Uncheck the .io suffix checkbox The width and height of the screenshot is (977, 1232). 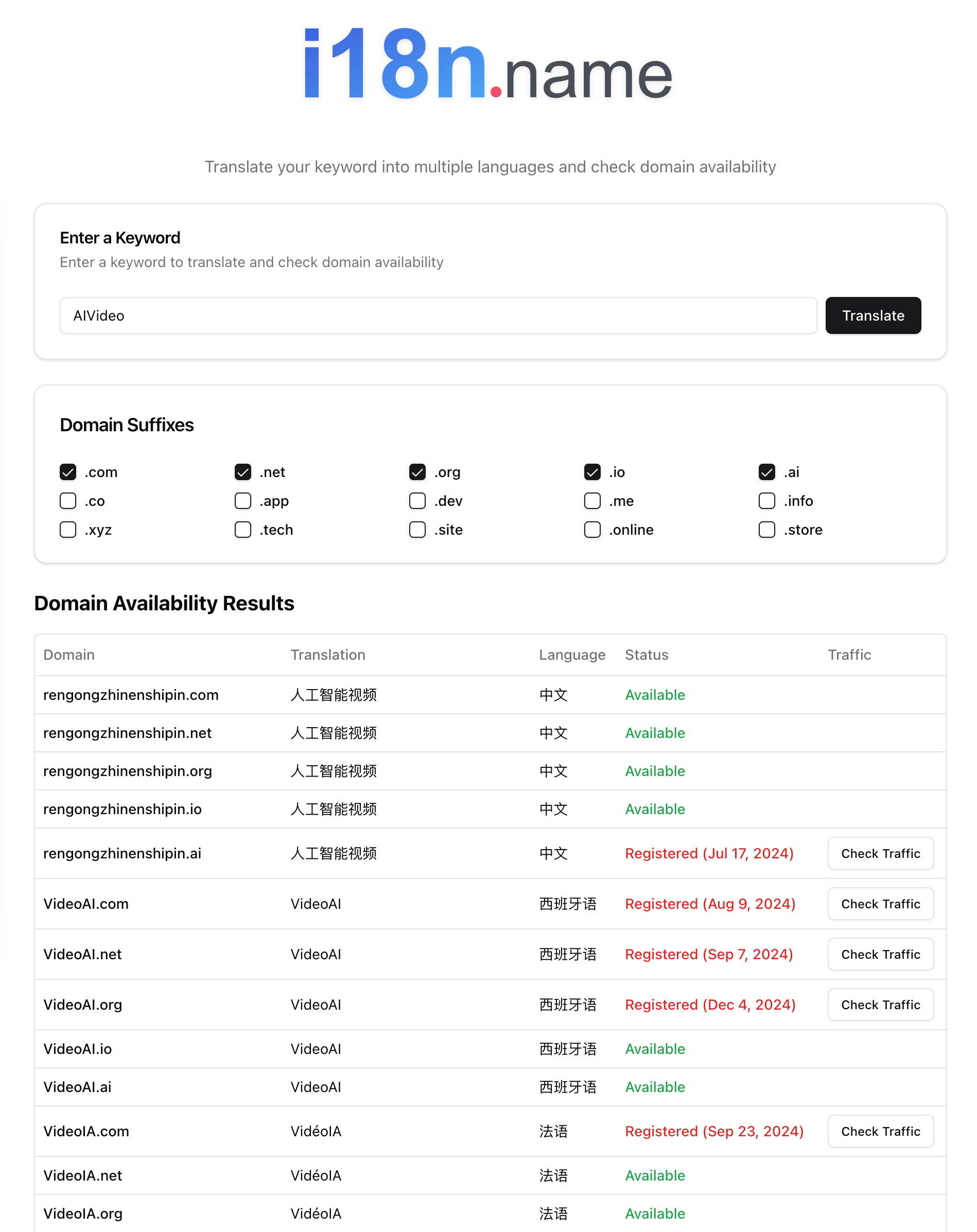click(x=592, y=472)
